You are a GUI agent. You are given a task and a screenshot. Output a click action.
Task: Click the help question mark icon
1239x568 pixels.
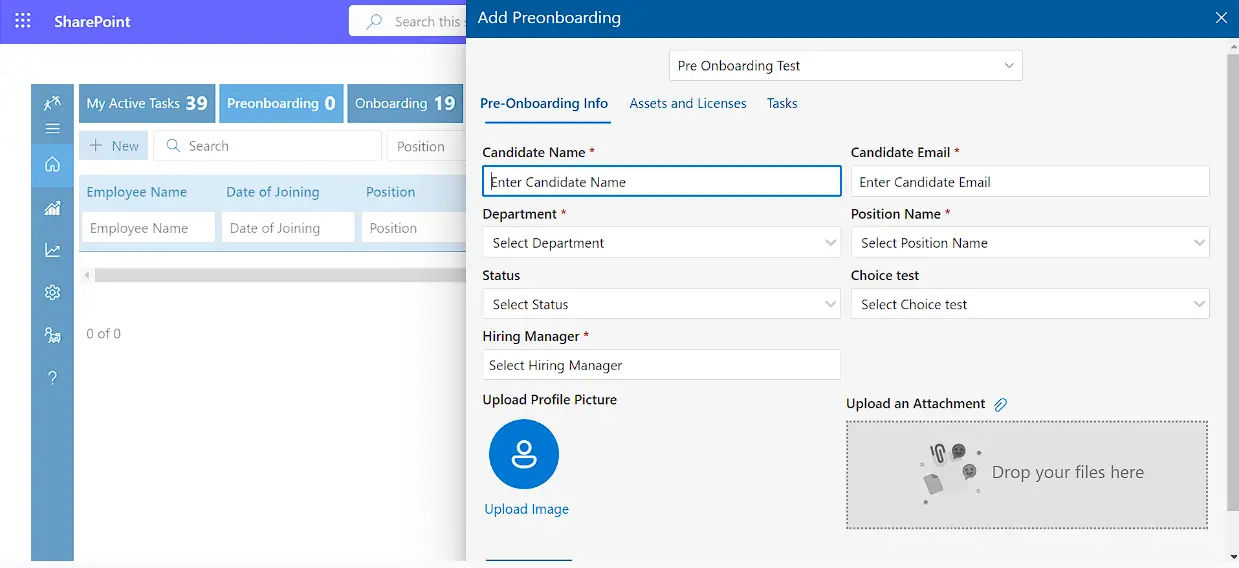[x=52, y=377]
